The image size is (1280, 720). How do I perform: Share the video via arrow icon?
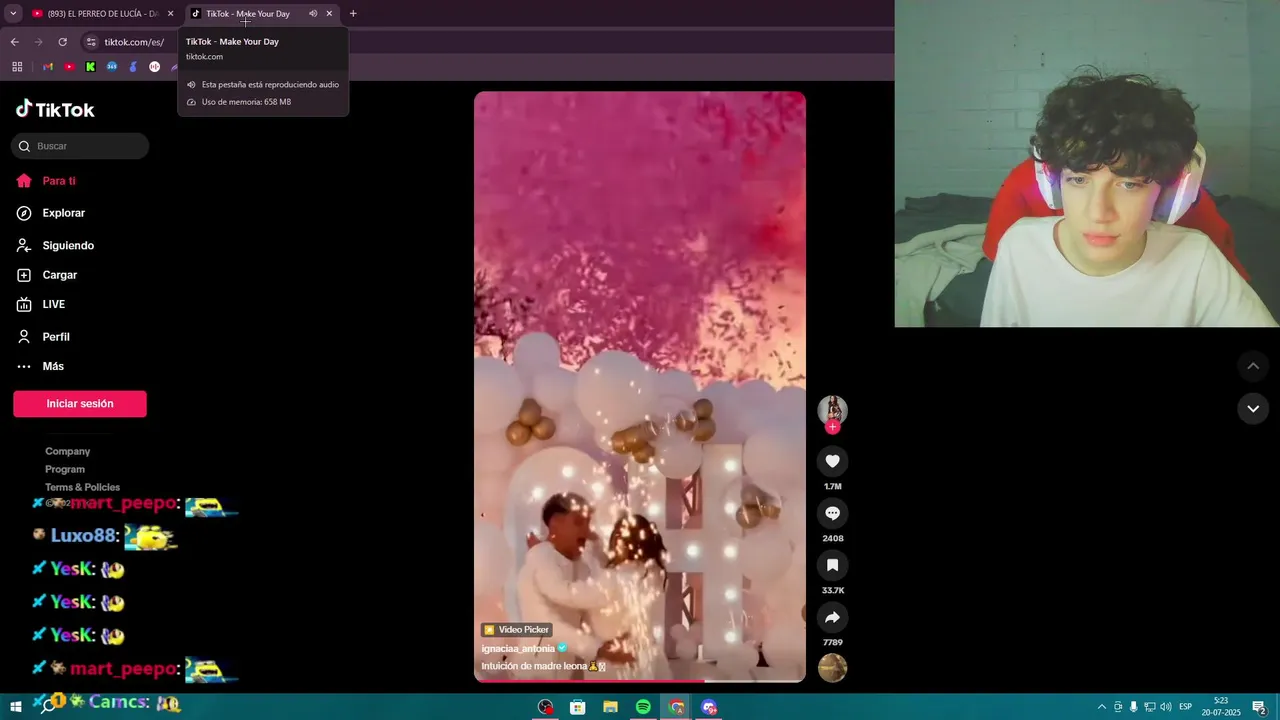click(x=832, y=617)
